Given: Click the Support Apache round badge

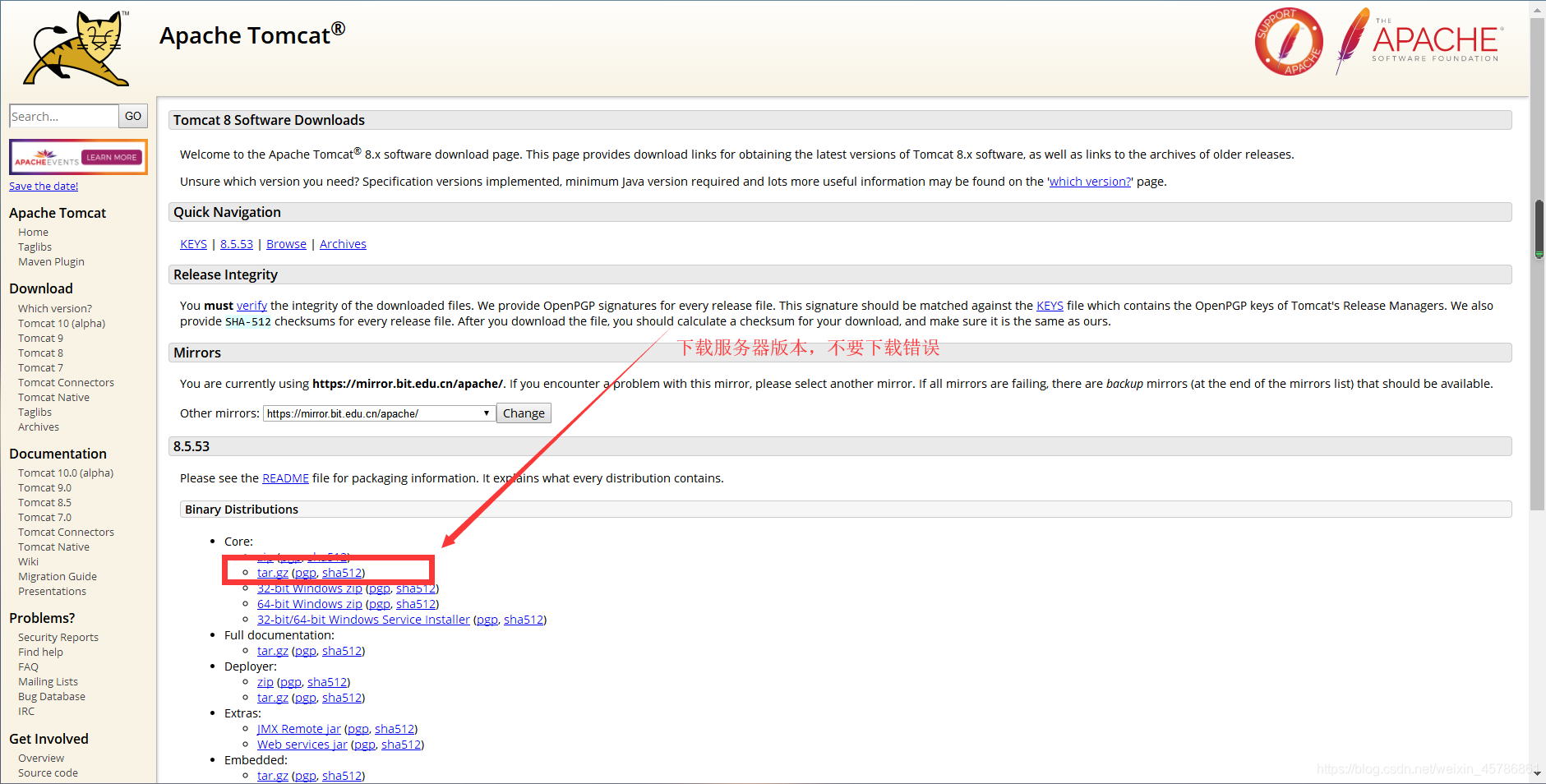Looking at the screenshot, I should coord(1289,41).
